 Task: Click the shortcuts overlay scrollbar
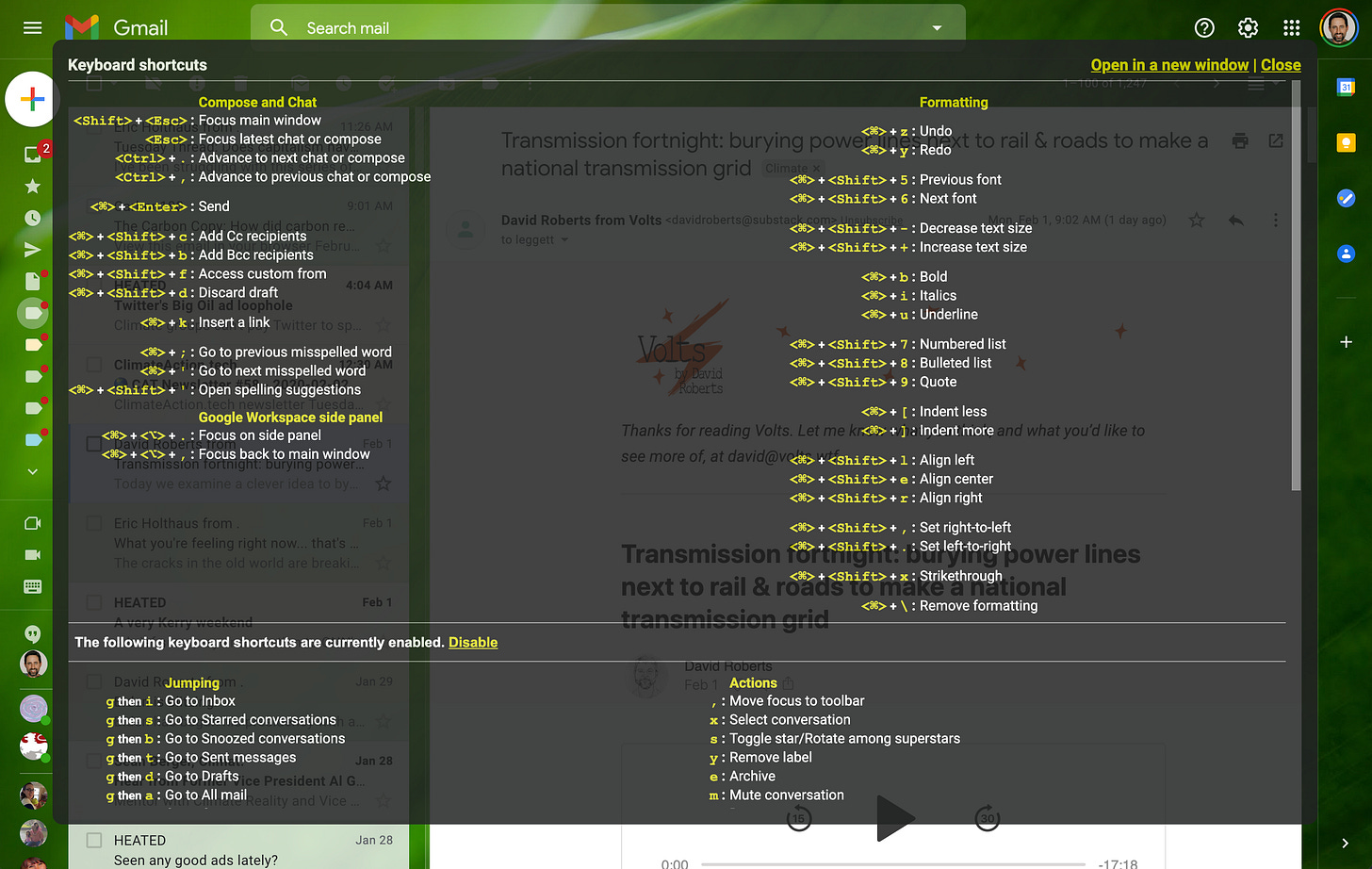(x=1297, y=285)
